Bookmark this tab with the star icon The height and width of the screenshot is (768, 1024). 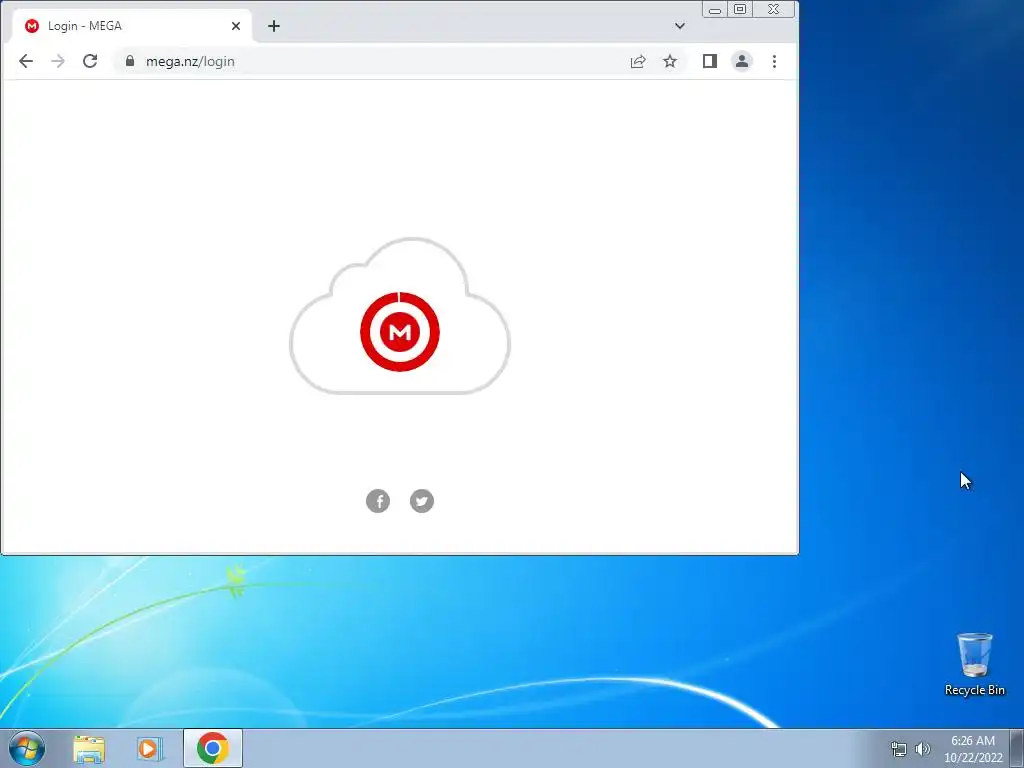click(670, 61)
